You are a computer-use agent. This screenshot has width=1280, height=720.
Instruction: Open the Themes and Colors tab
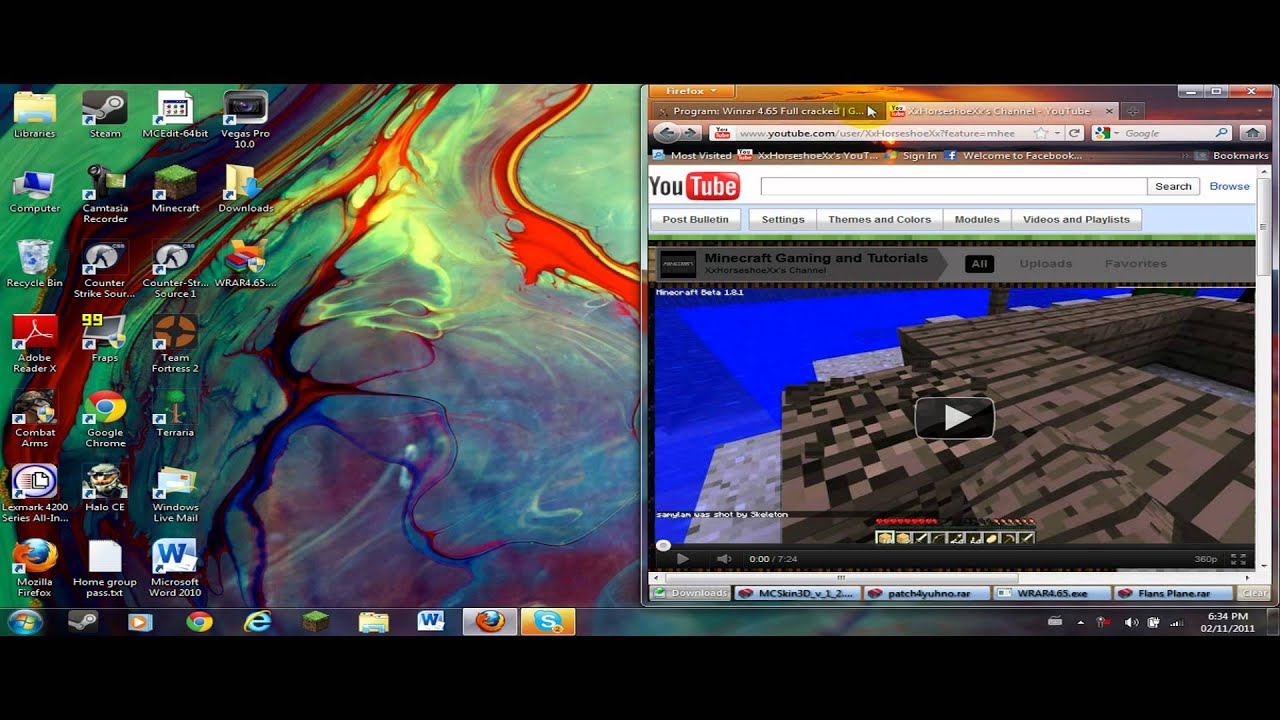(879, 219)
